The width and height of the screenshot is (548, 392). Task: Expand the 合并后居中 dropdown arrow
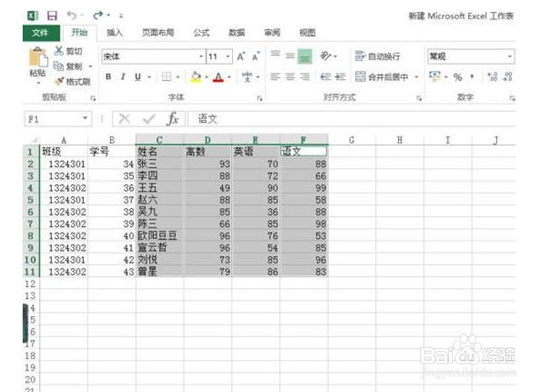coord(416,77)
